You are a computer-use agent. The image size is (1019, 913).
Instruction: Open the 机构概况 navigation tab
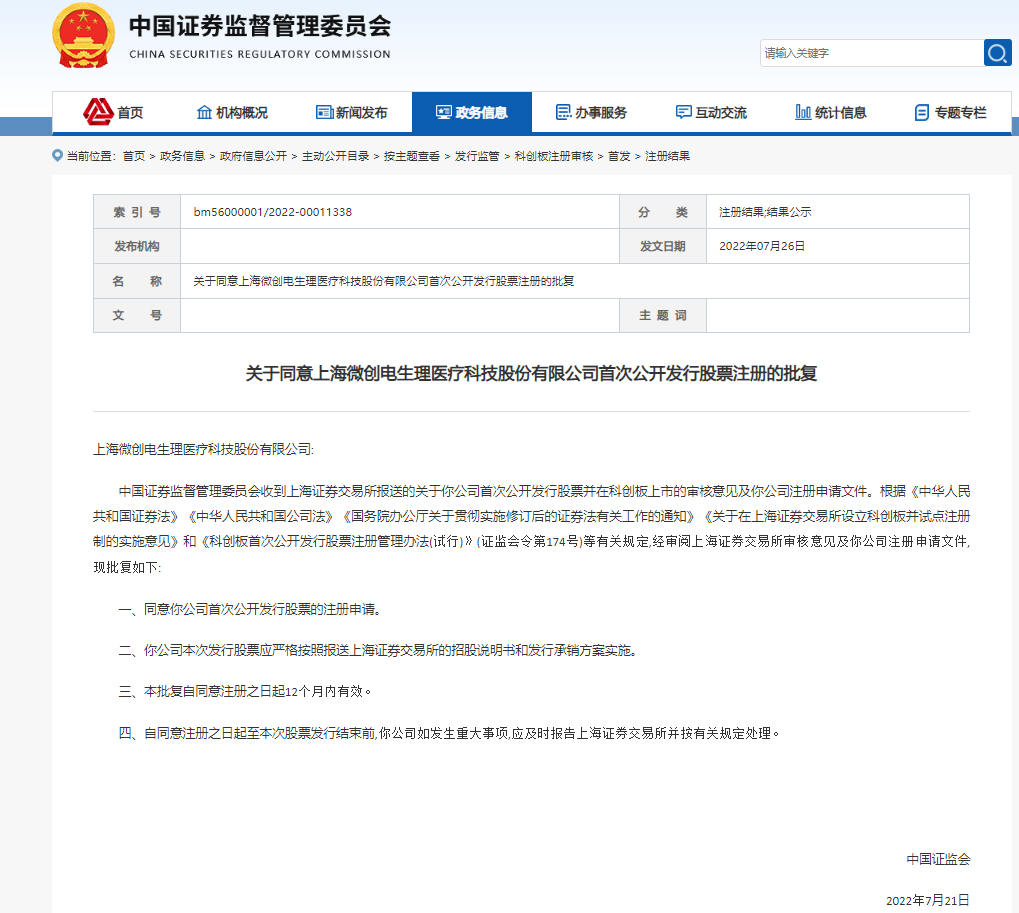coord(232,112)
